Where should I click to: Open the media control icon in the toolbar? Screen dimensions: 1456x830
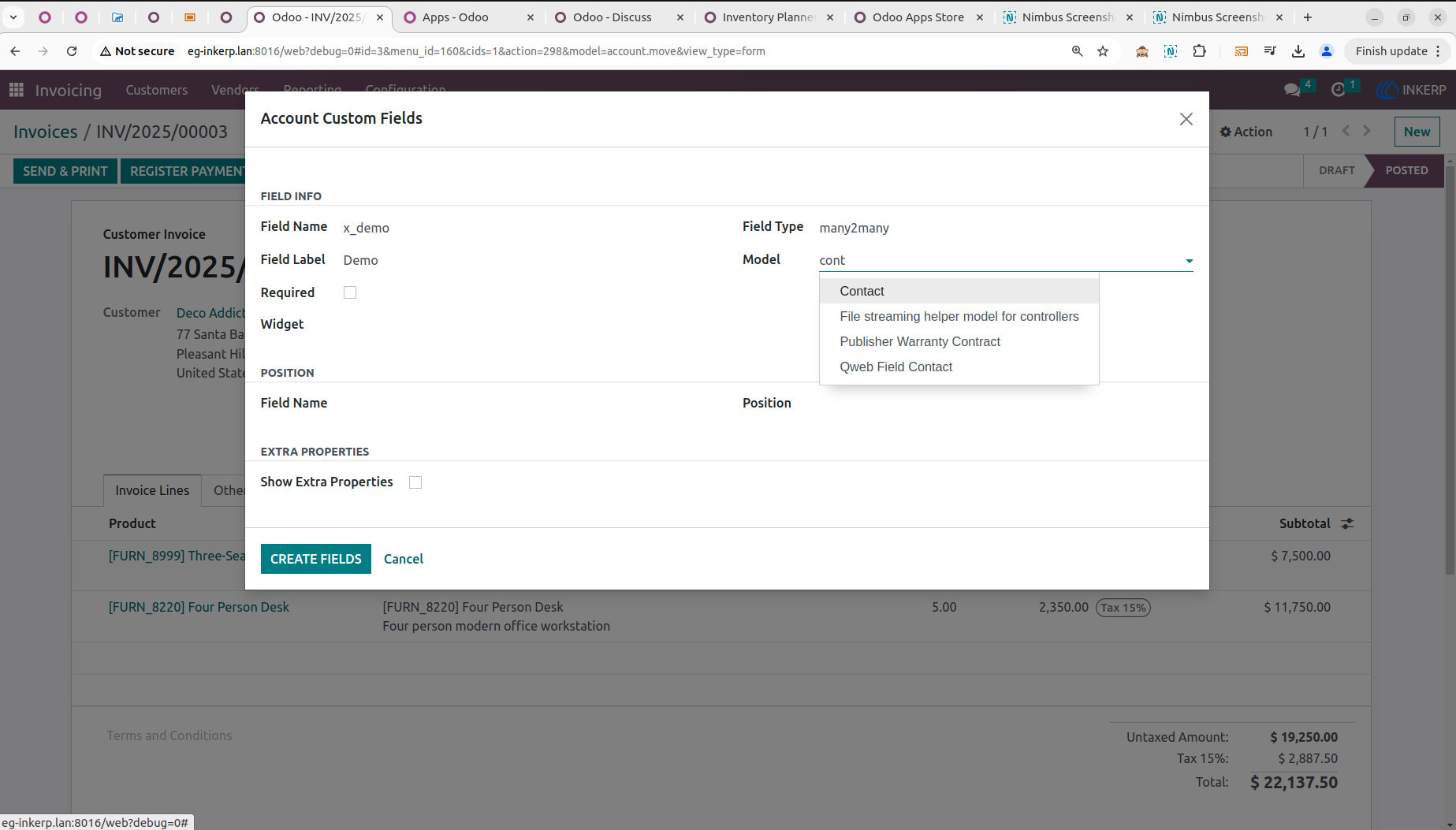point(1269,51)
